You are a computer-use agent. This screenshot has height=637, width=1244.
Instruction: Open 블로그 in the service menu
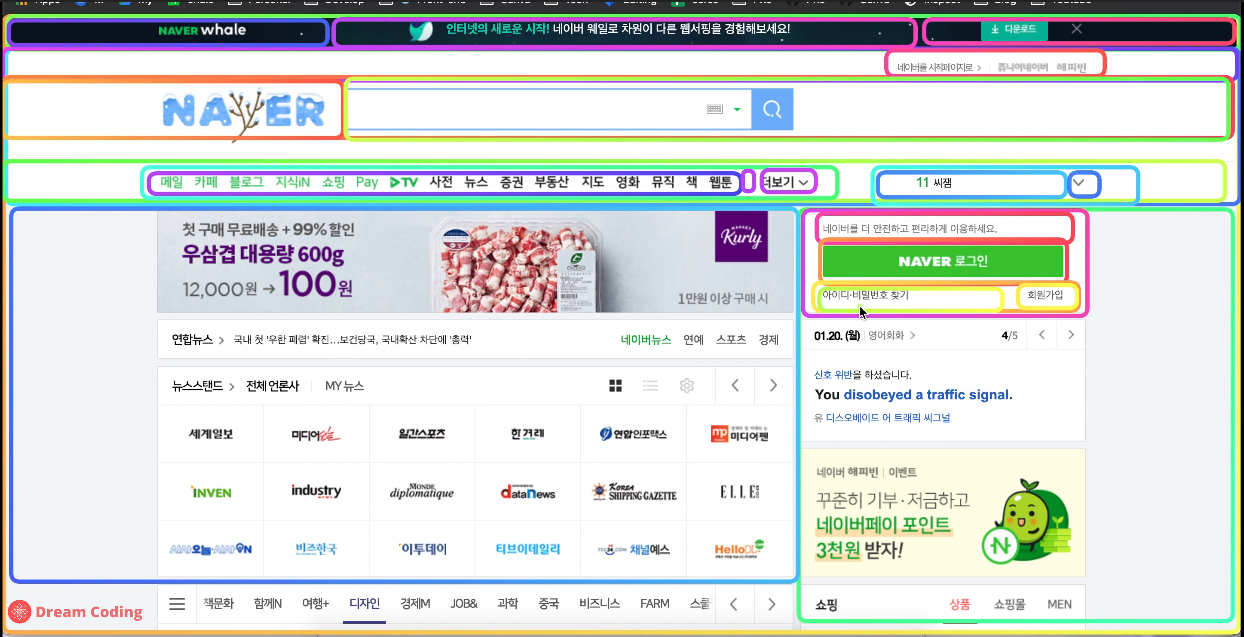coord(246,182)
